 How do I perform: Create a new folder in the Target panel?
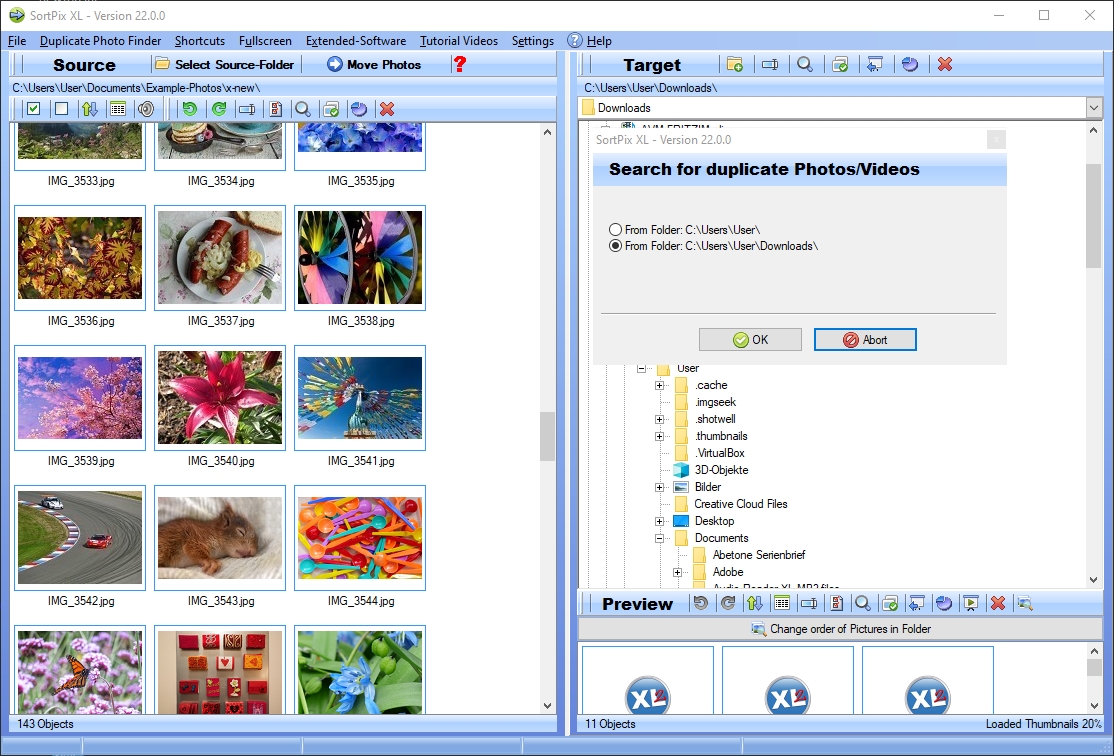pyautogui.click(x=736, y=64)
